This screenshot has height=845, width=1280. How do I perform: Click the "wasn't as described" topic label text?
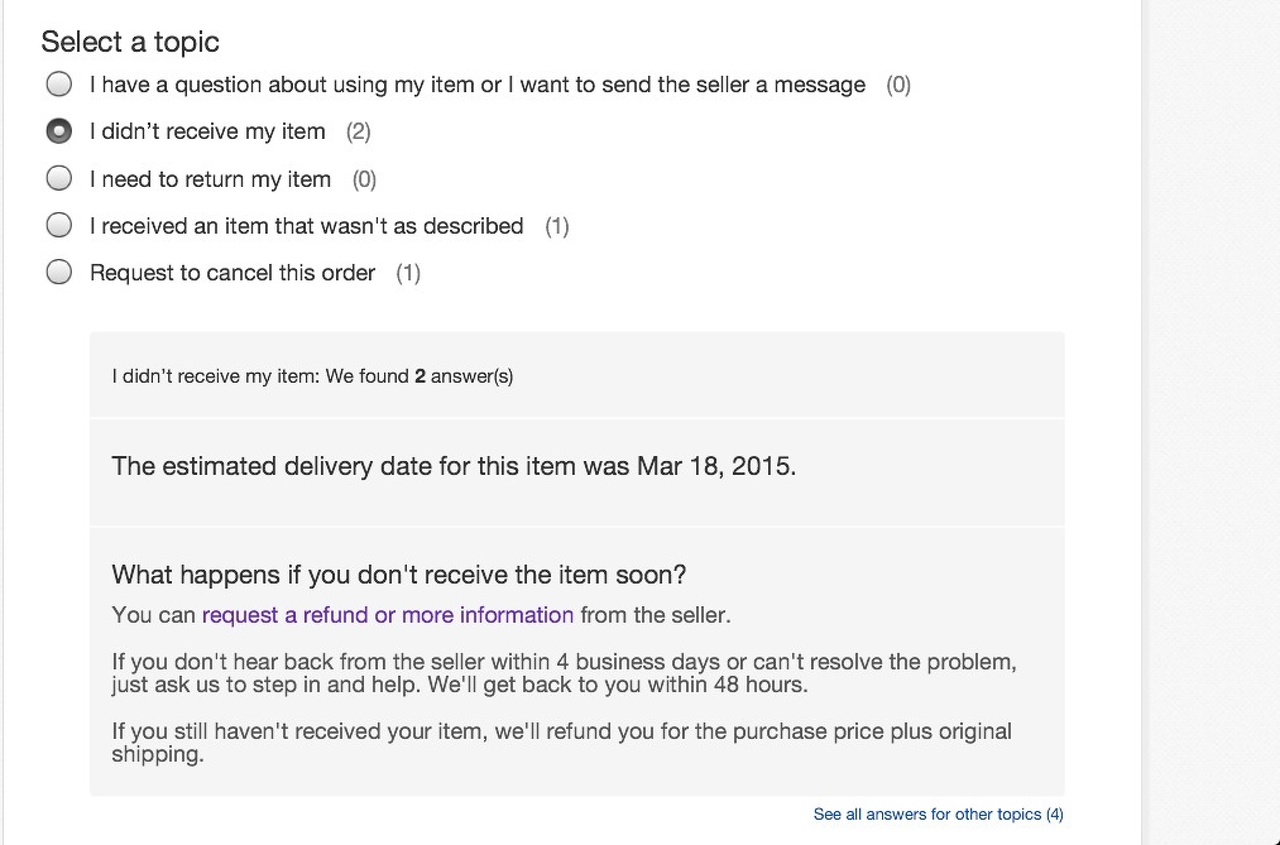(306, 226)
